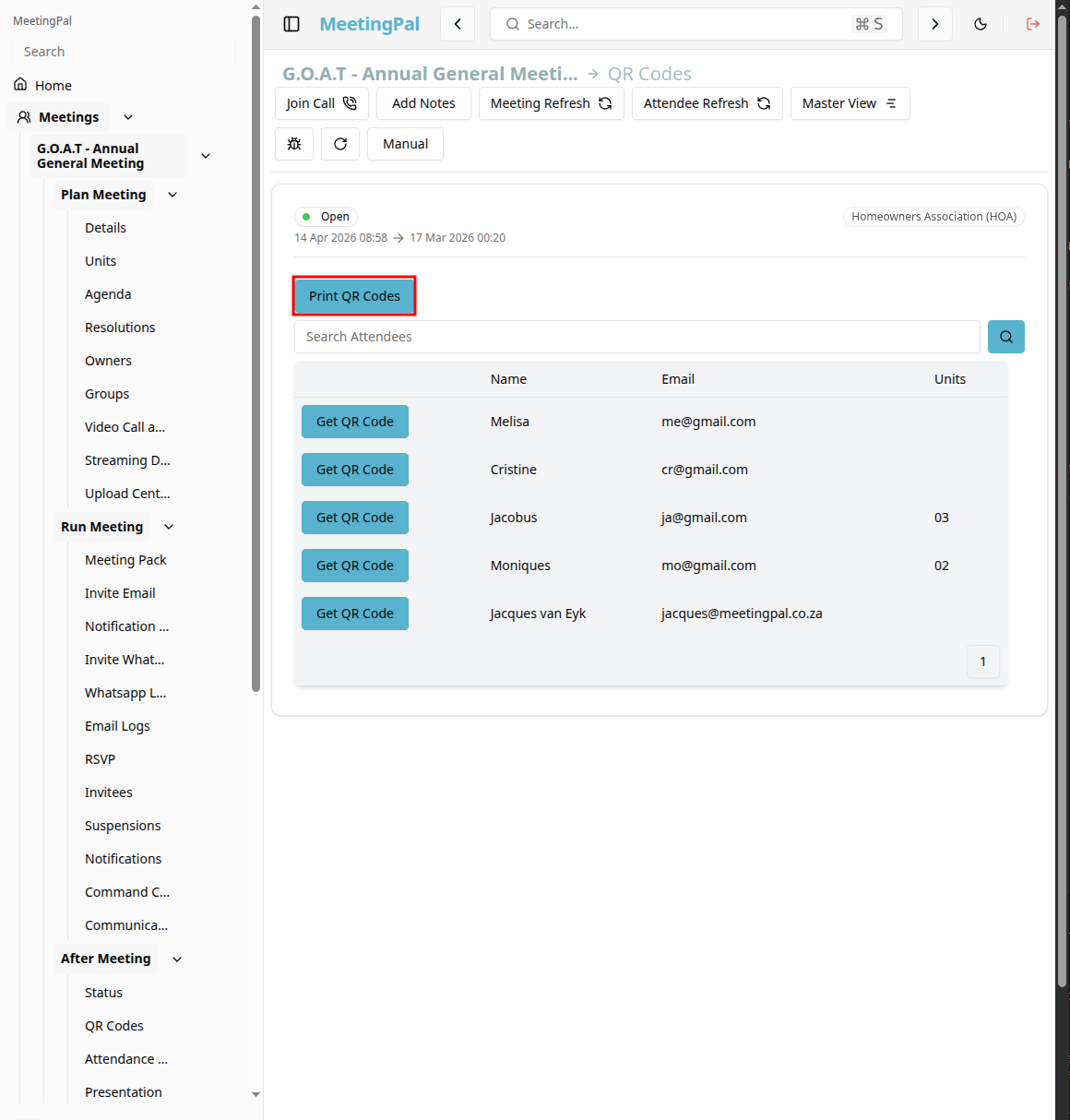Click the G.O.A.T meeting breadcrumb link
This screenshot has width=1070, height=1120.
pyautogui.click(x=430, y=74)
